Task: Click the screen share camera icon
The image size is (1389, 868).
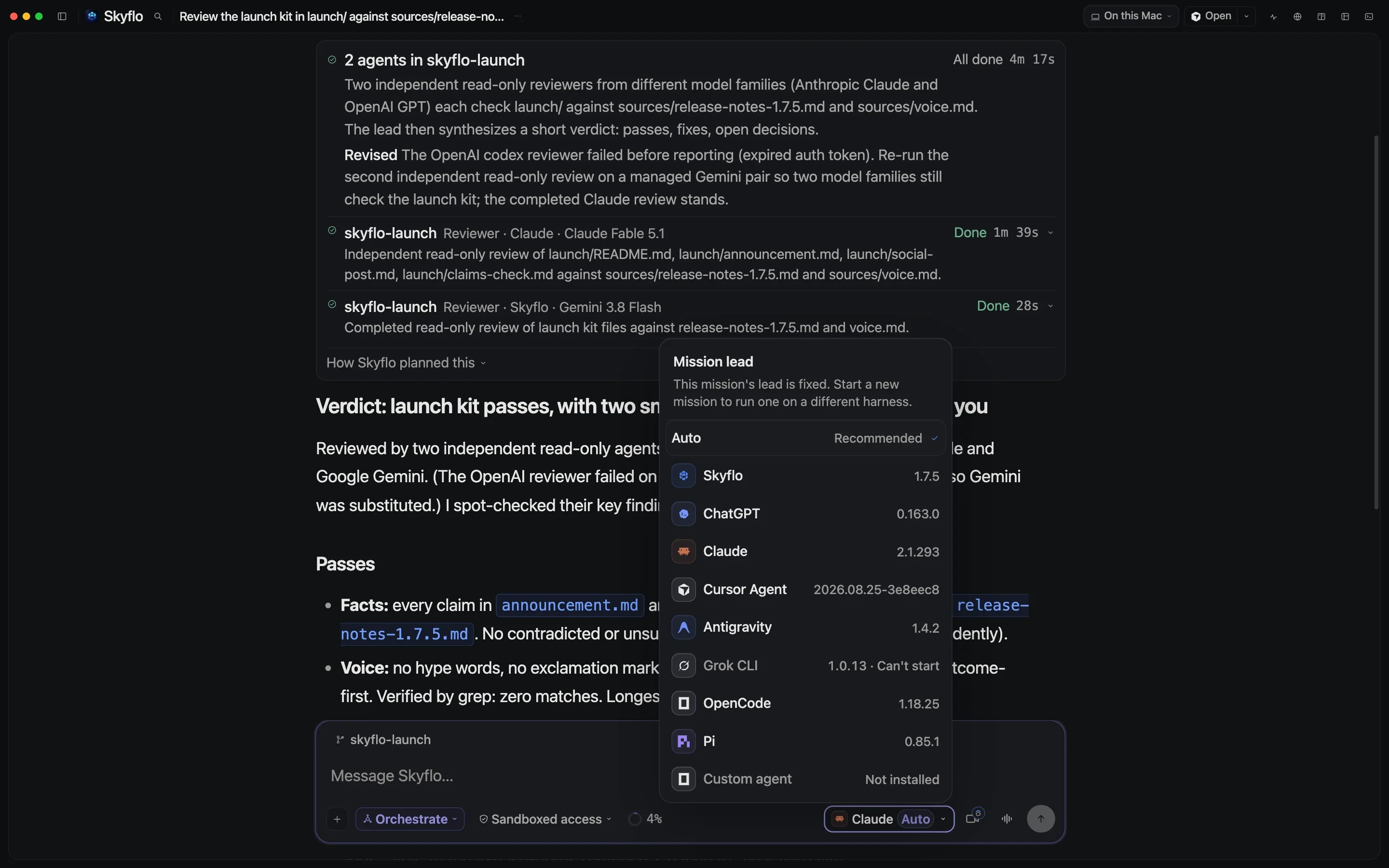Action: (974, 817)
